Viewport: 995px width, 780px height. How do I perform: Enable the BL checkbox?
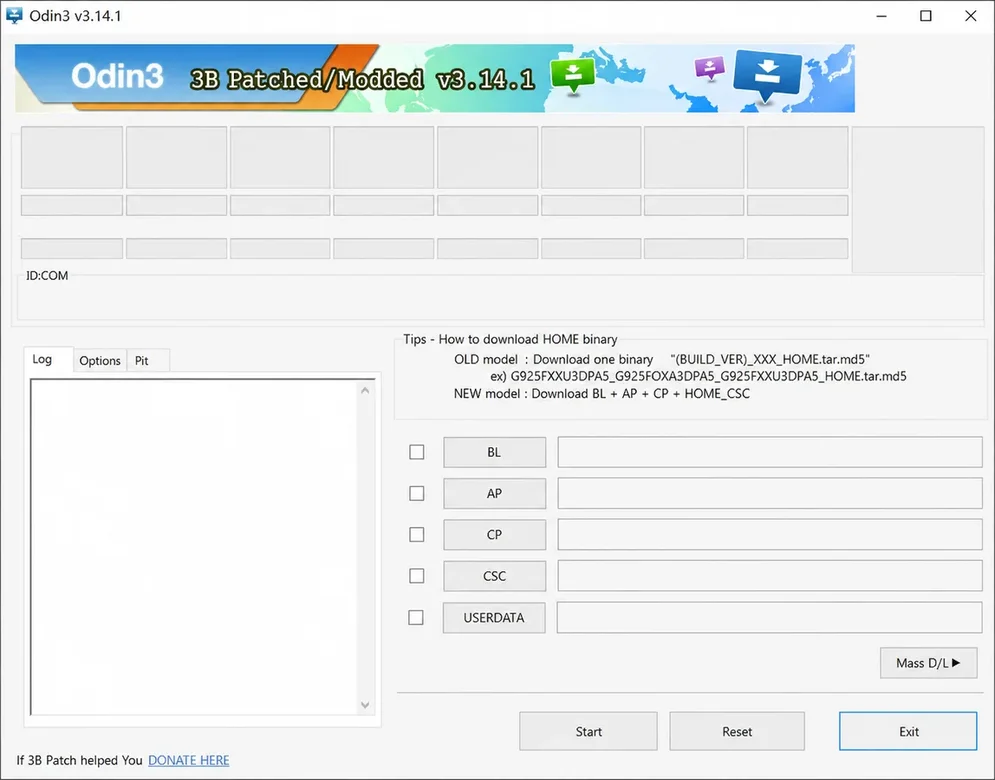[417, 452]
